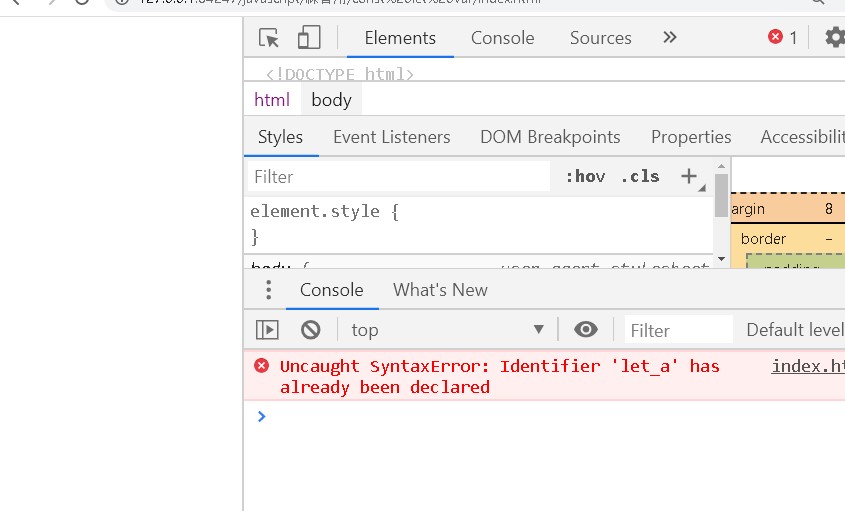The width and height of the screenshot is (845, 511).
Task: Open the Event Listeners tab
Action: (x=391, y=137)
